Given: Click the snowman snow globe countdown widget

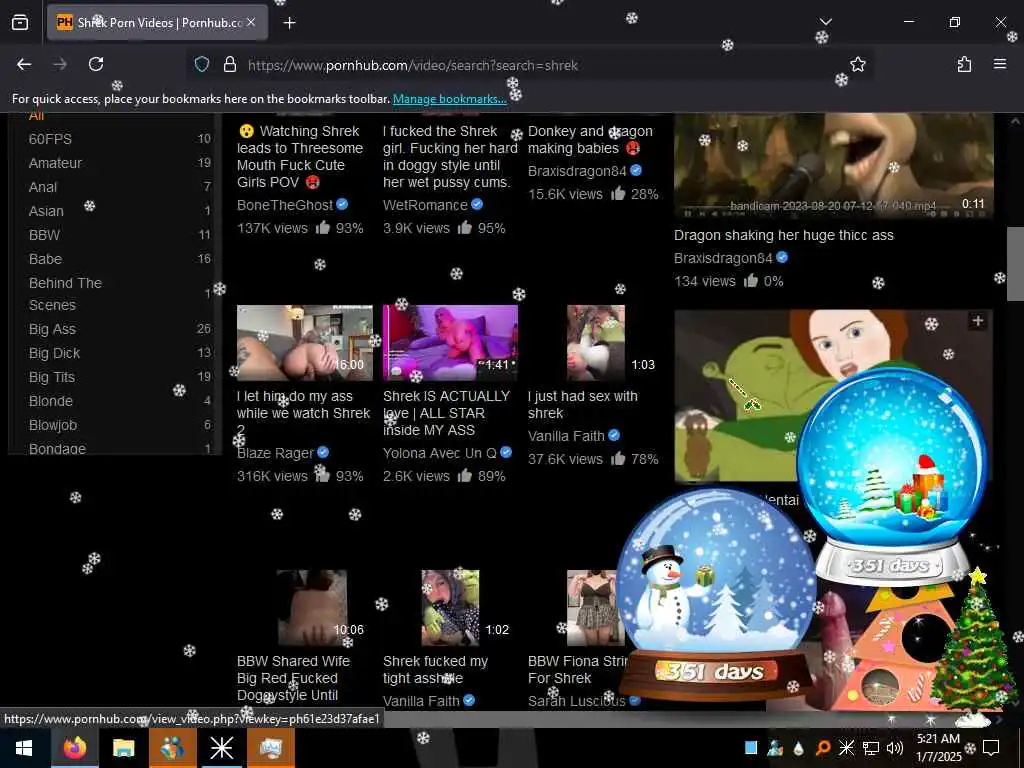Looking at the screenshot, I should 716,594.
